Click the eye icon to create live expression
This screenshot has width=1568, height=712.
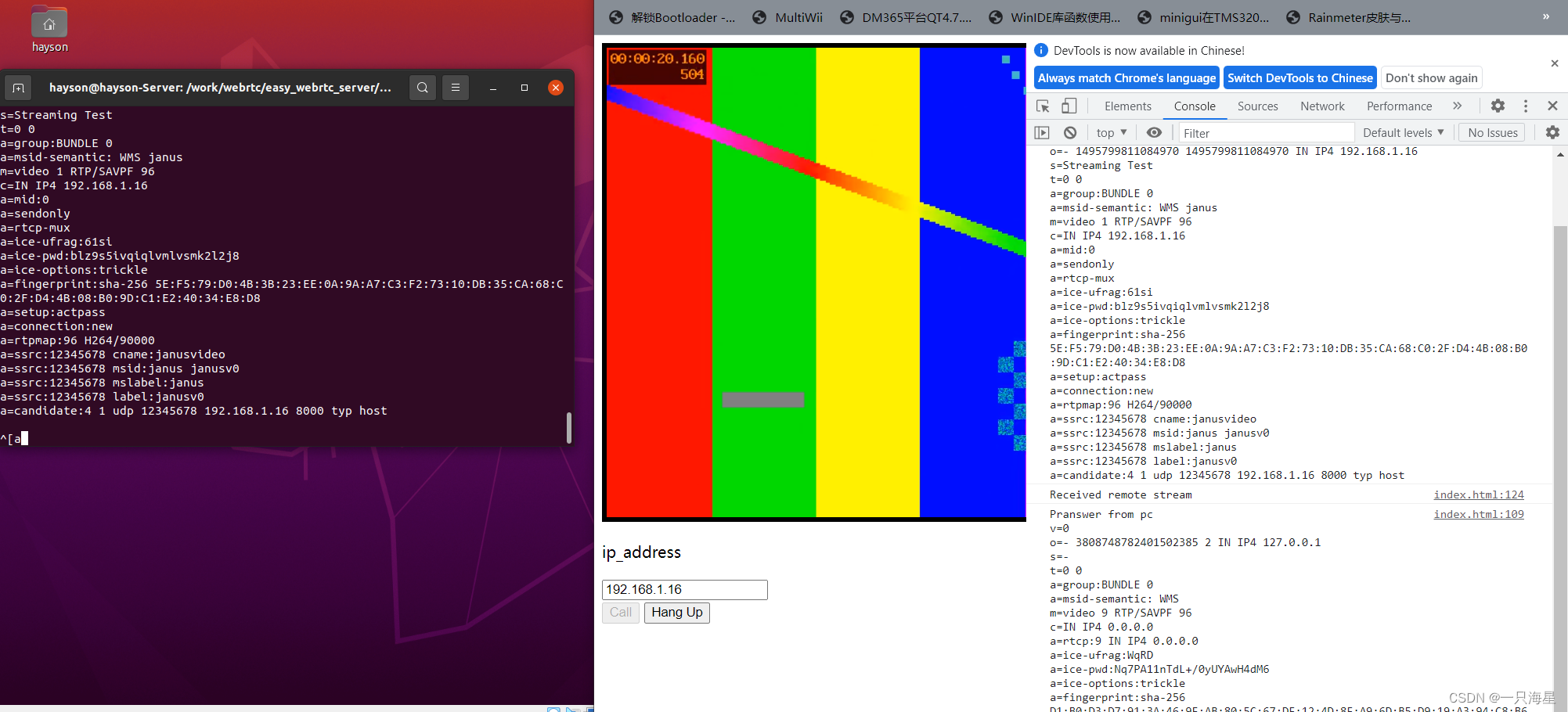pos(1154,132)
